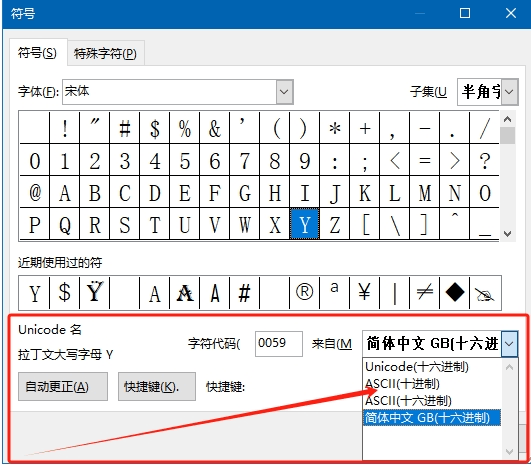The height and width of the screenshot is (465, 531).
Task: Pick the recently used Ÿ symbol
Action: tap(94, 293)
